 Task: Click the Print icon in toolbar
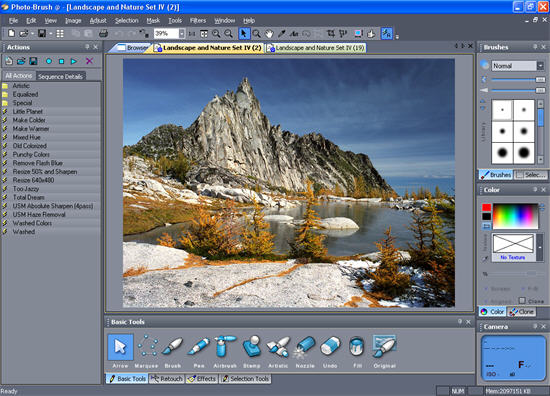click(103, 34)
